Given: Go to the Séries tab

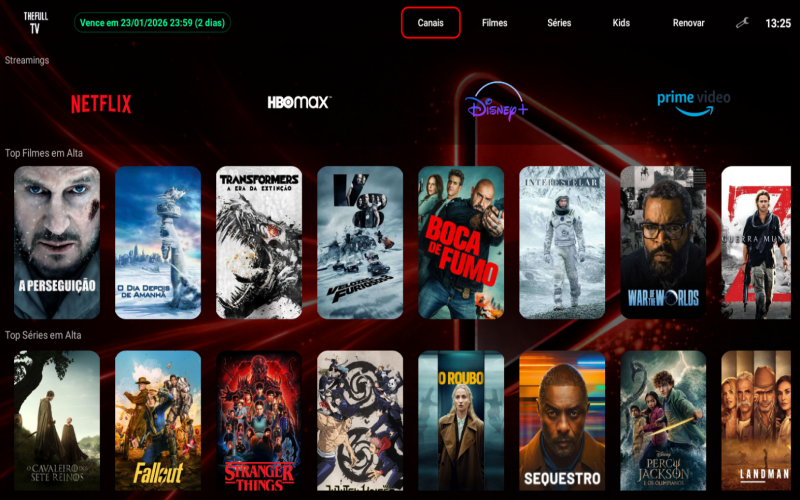Looking at the screenshot, I should 559,22.
